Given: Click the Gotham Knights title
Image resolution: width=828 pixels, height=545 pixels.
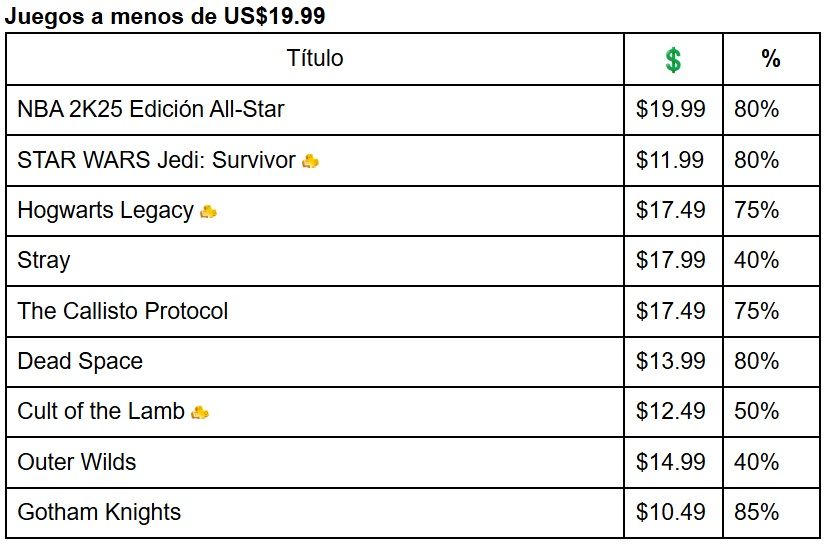Looking at the screenshot, I should [99, 512].
